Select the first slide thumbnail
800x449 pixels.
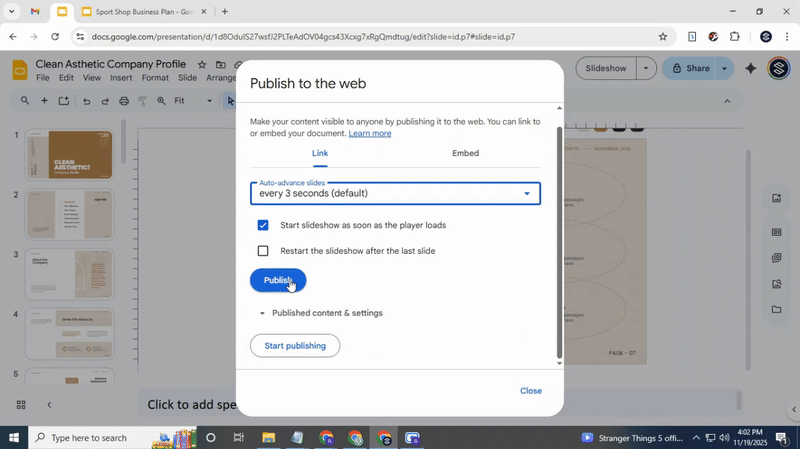point(68,156)
